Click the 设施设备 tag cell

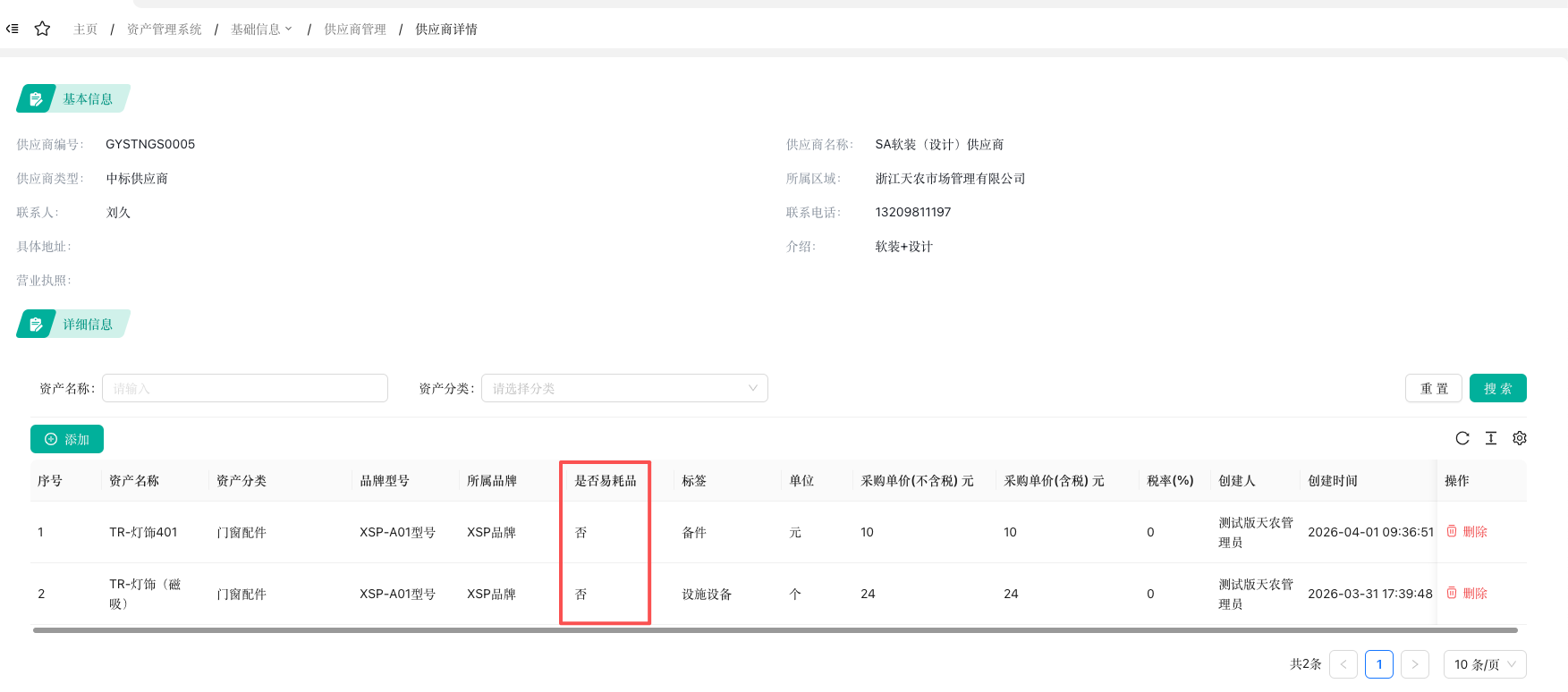(707, 594)
